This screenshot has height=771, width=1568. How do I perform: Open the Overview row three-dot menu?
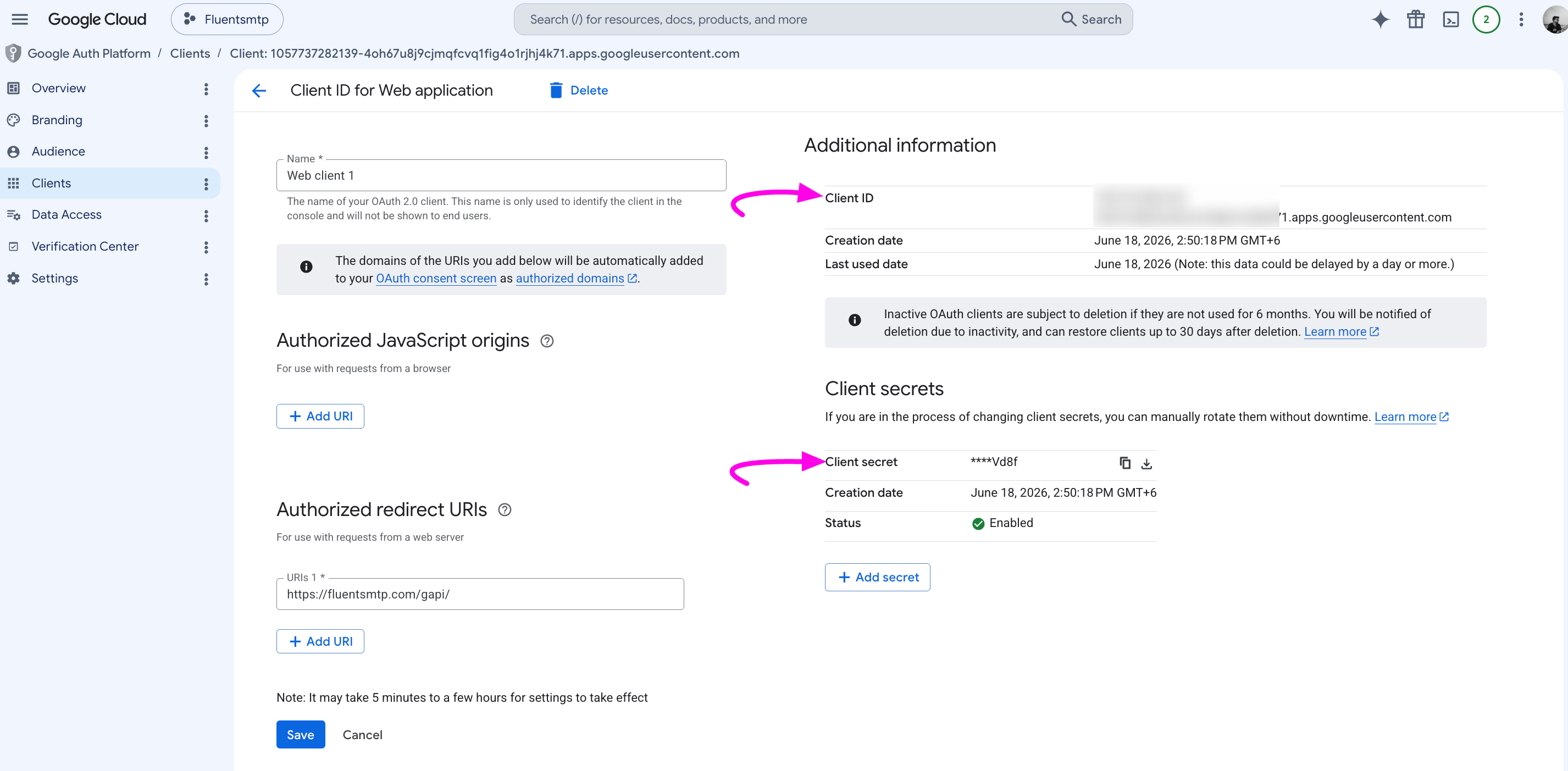[x=206, y=89]
